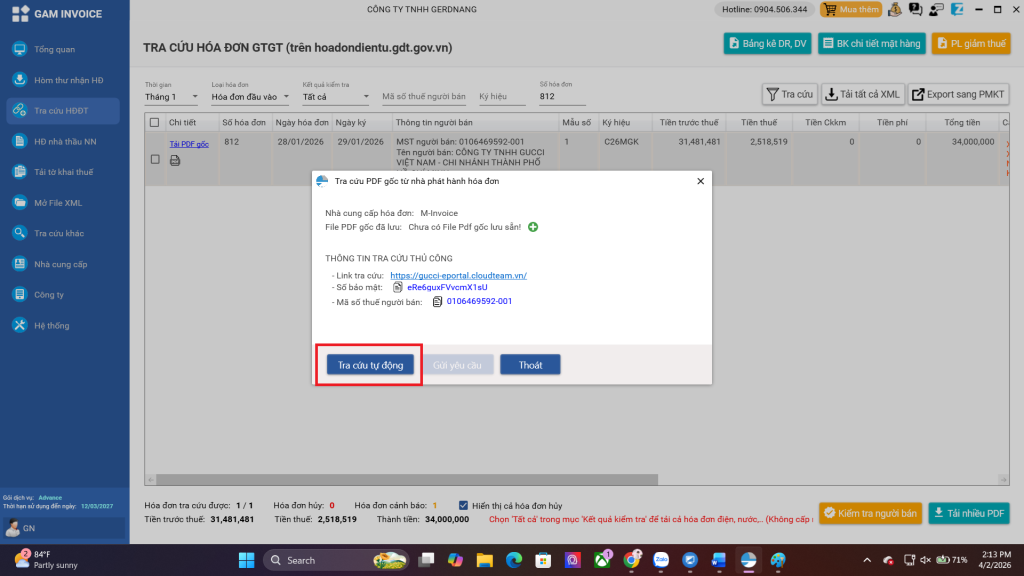Expand the 'Loại hóa đơn' dropdown
The width and height of the screenshot is (1024, 576).
click(250, 97)
